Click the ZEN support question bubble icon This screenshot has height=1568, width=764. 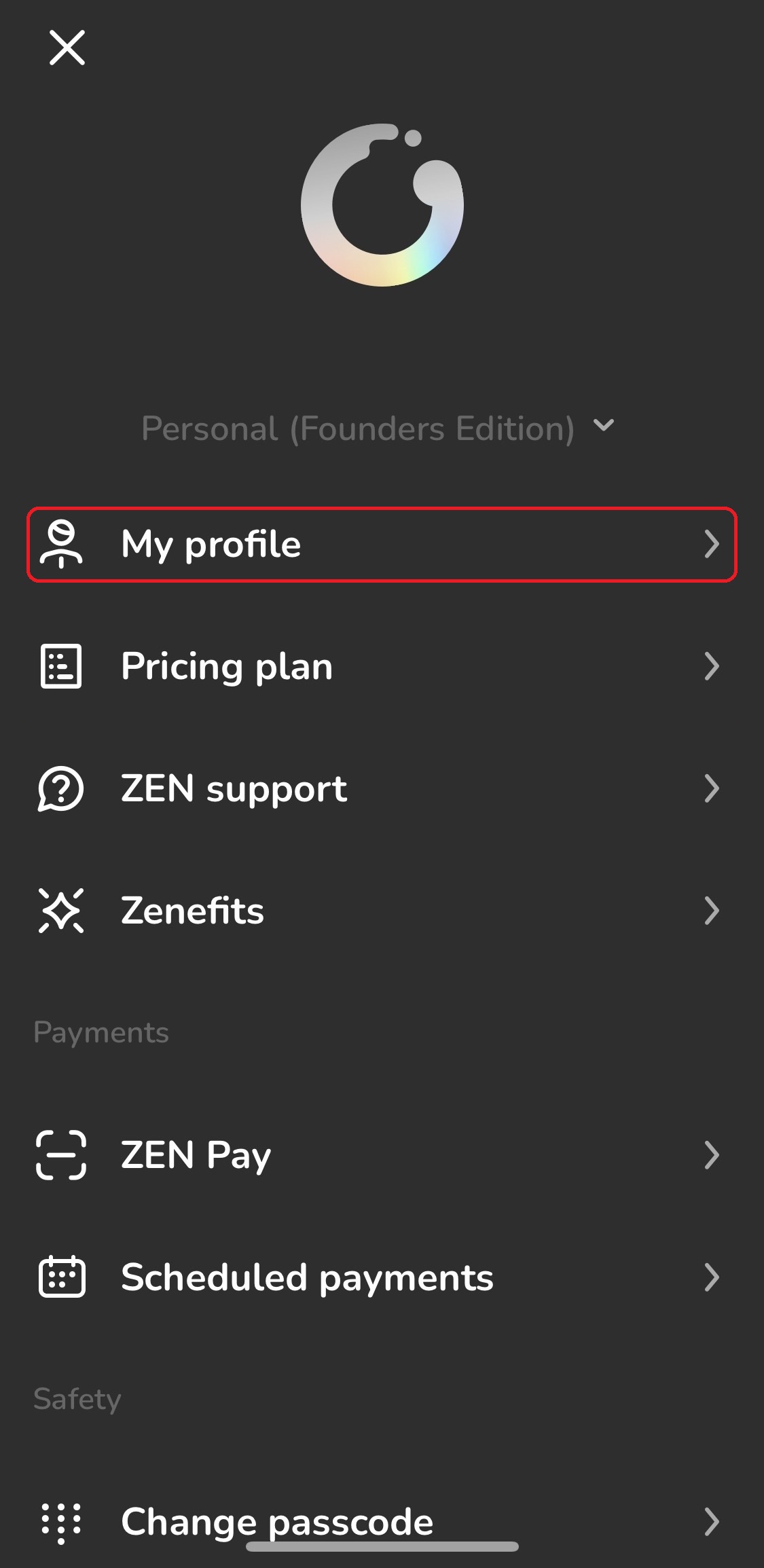(x=61, y=788)
